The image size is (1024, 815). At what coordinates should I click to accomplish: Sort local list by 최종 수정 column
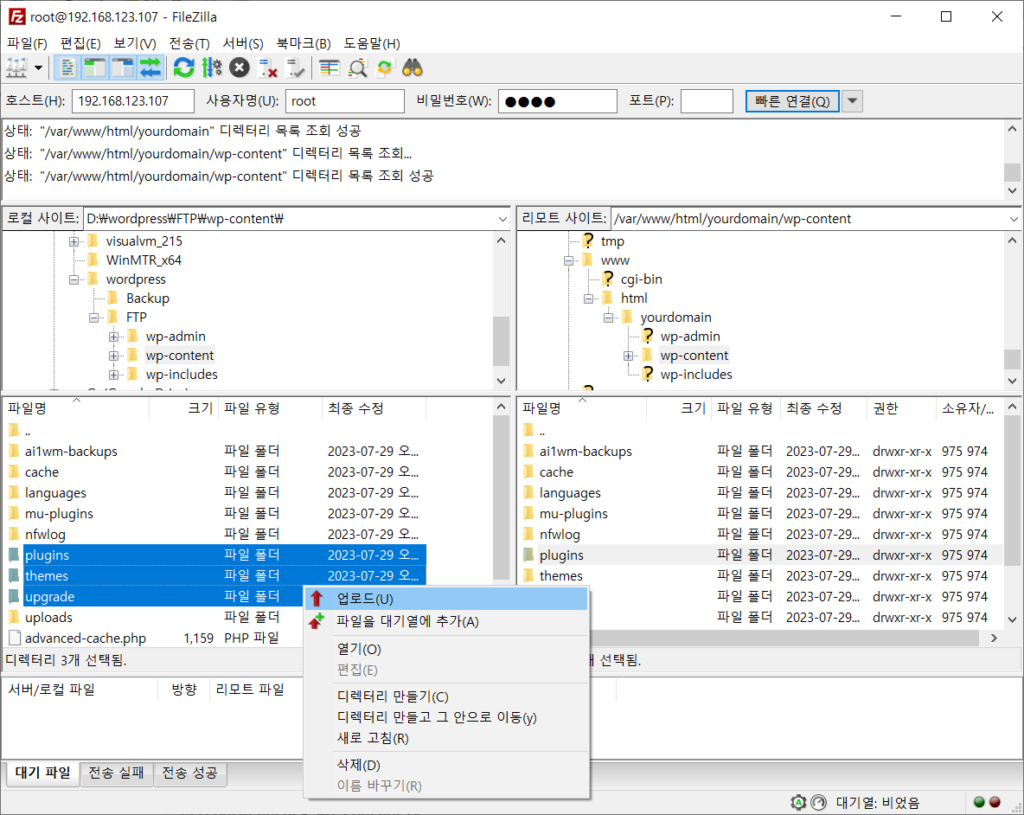[x=374, y=409]
